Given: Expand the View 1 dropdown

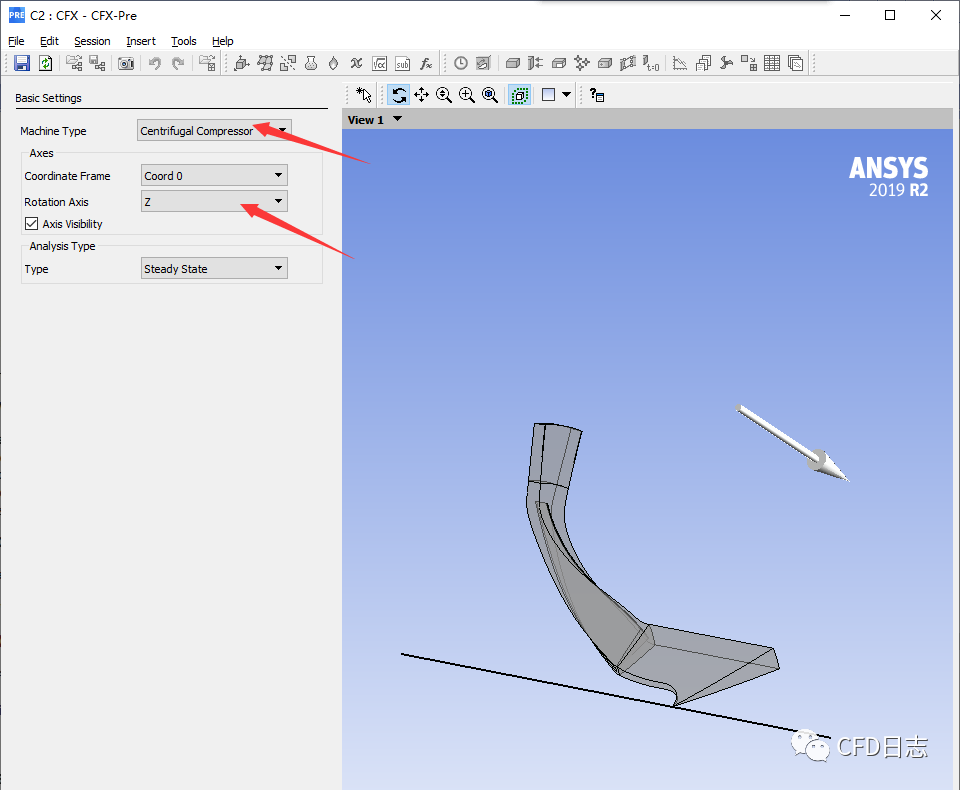Looking at the screenshot, I should point(396,119).
